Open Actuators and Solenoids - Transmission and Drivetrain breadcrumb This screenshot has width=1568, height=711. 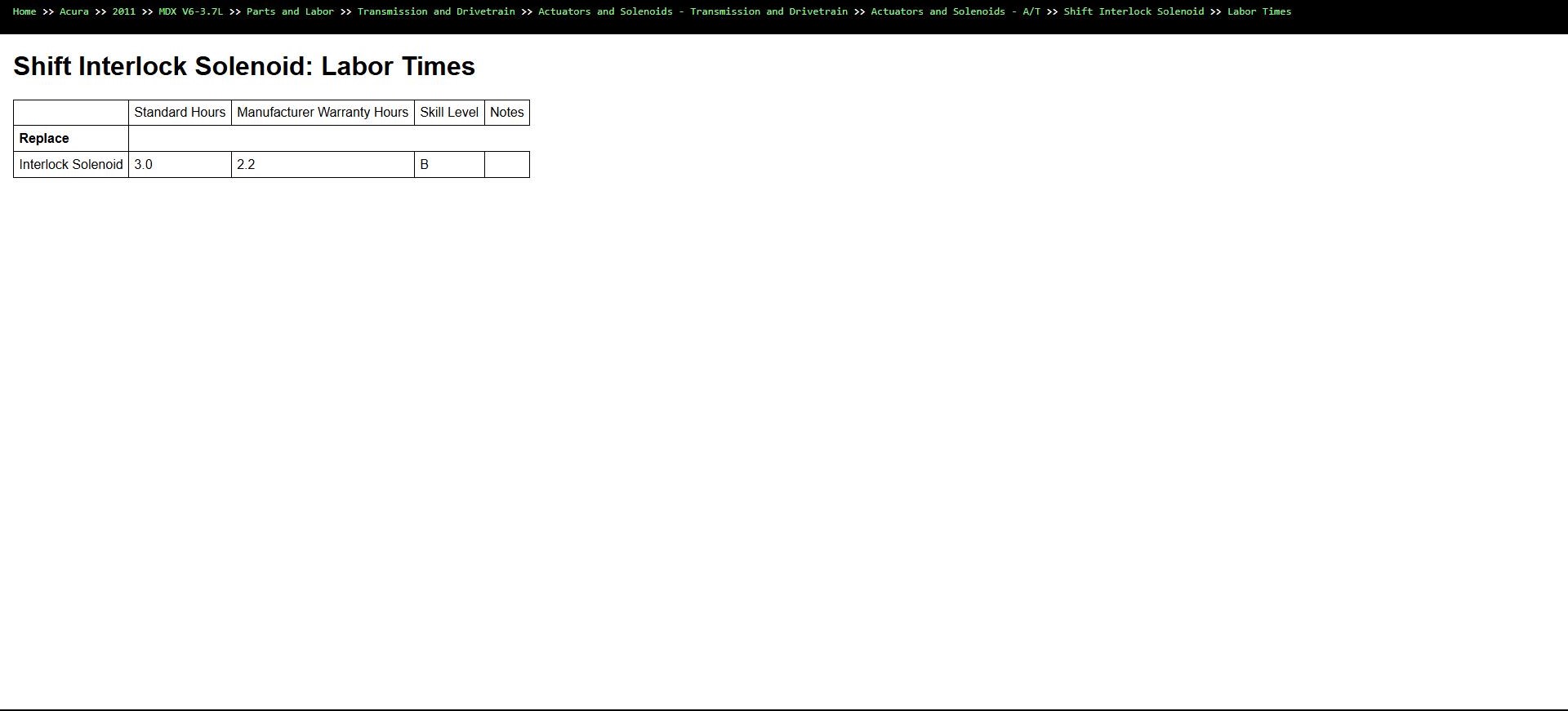point(693,11)
